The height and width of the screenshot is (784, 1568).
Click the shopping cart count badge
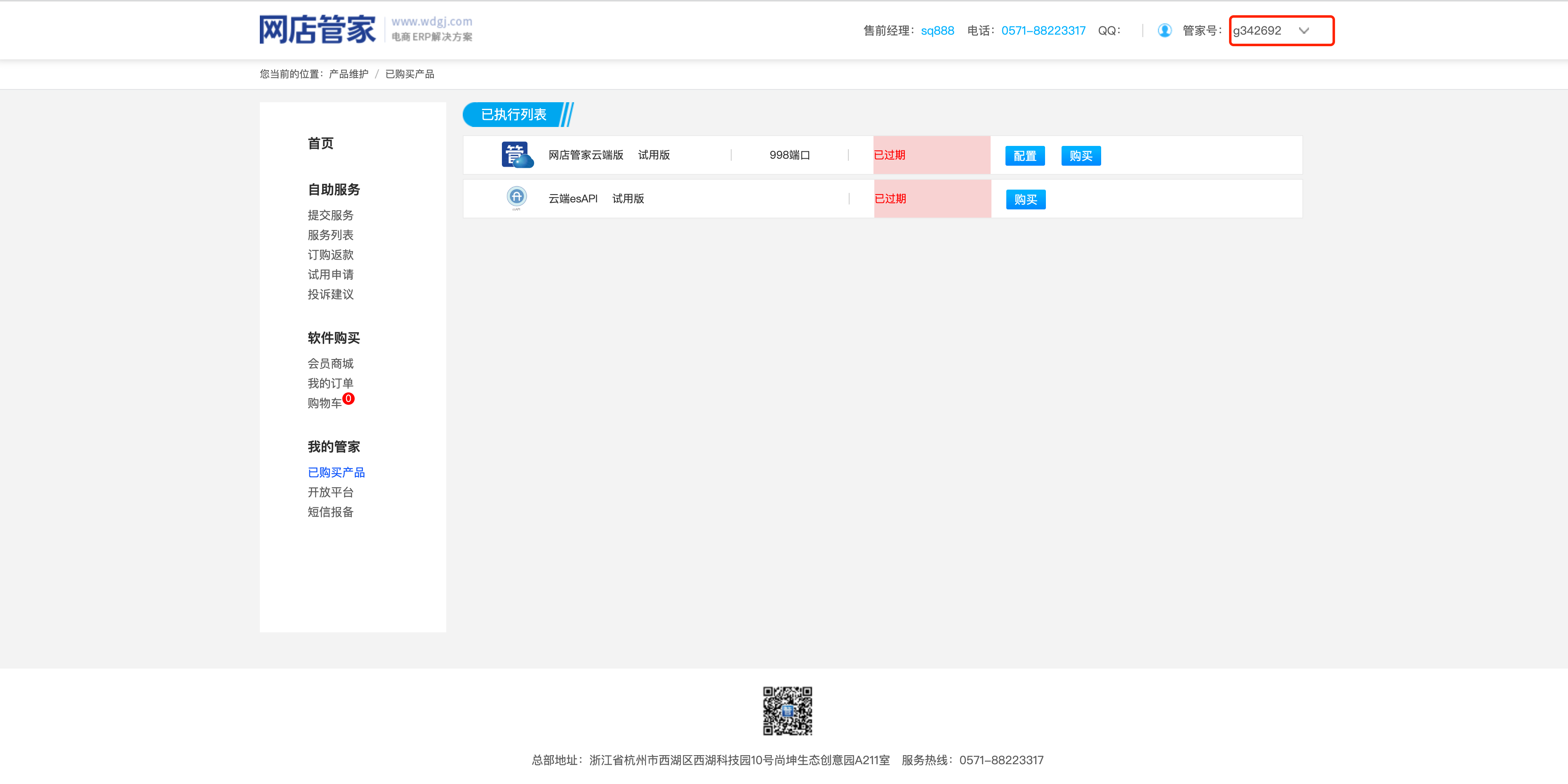[348, 398]
